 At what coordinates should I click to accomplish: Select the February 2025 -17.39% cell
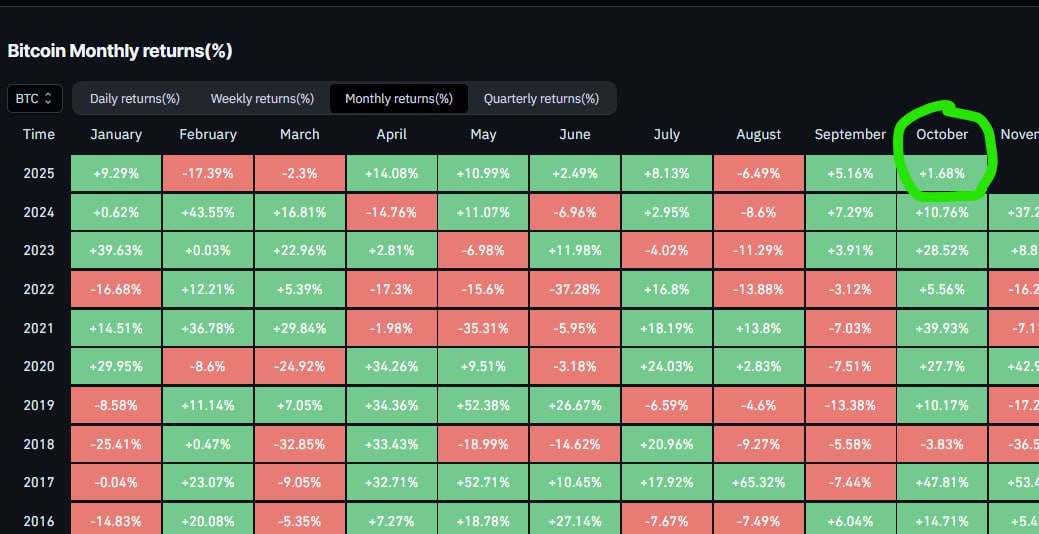click(208, 173)
